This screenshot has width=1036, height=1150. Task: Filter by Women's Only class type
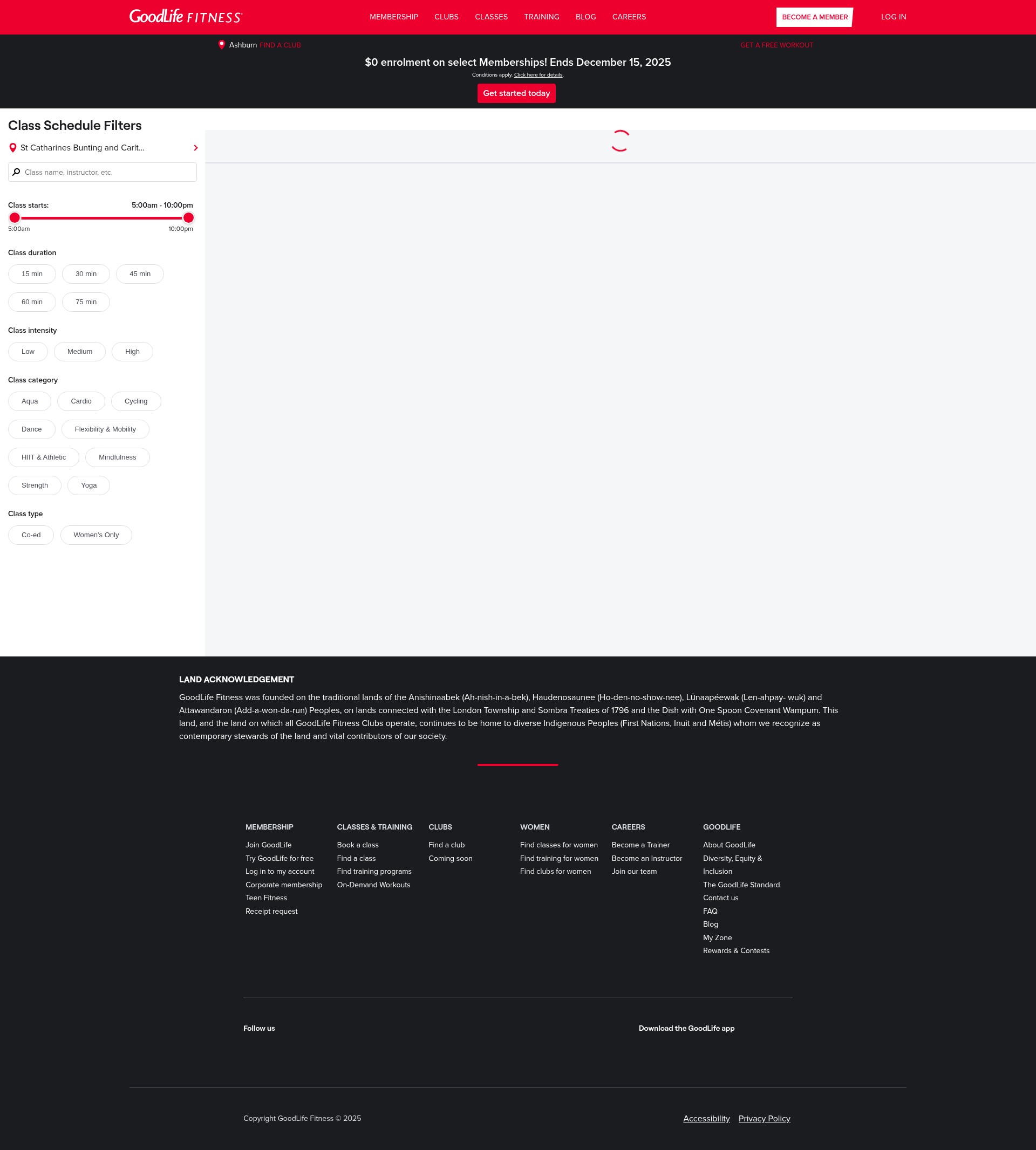[x=96, y=535]
